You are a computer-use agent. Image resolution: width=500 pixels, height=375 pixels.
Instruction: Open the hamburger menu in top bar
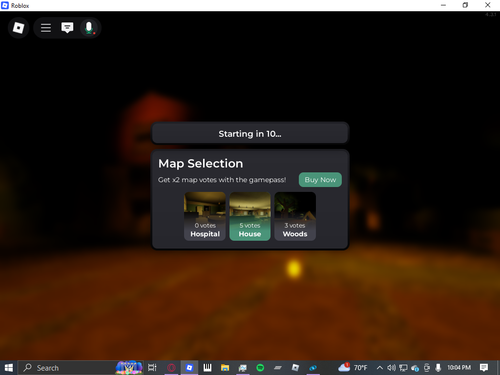(46, 28)
